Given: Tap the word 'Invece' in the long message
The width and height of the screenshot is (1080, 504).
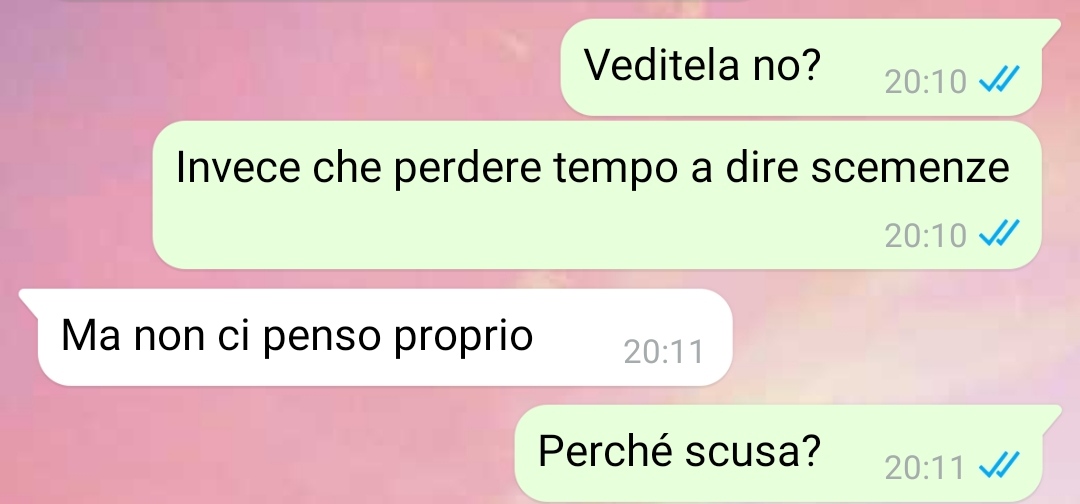Looking at the screenshot, I should [238, 167].
